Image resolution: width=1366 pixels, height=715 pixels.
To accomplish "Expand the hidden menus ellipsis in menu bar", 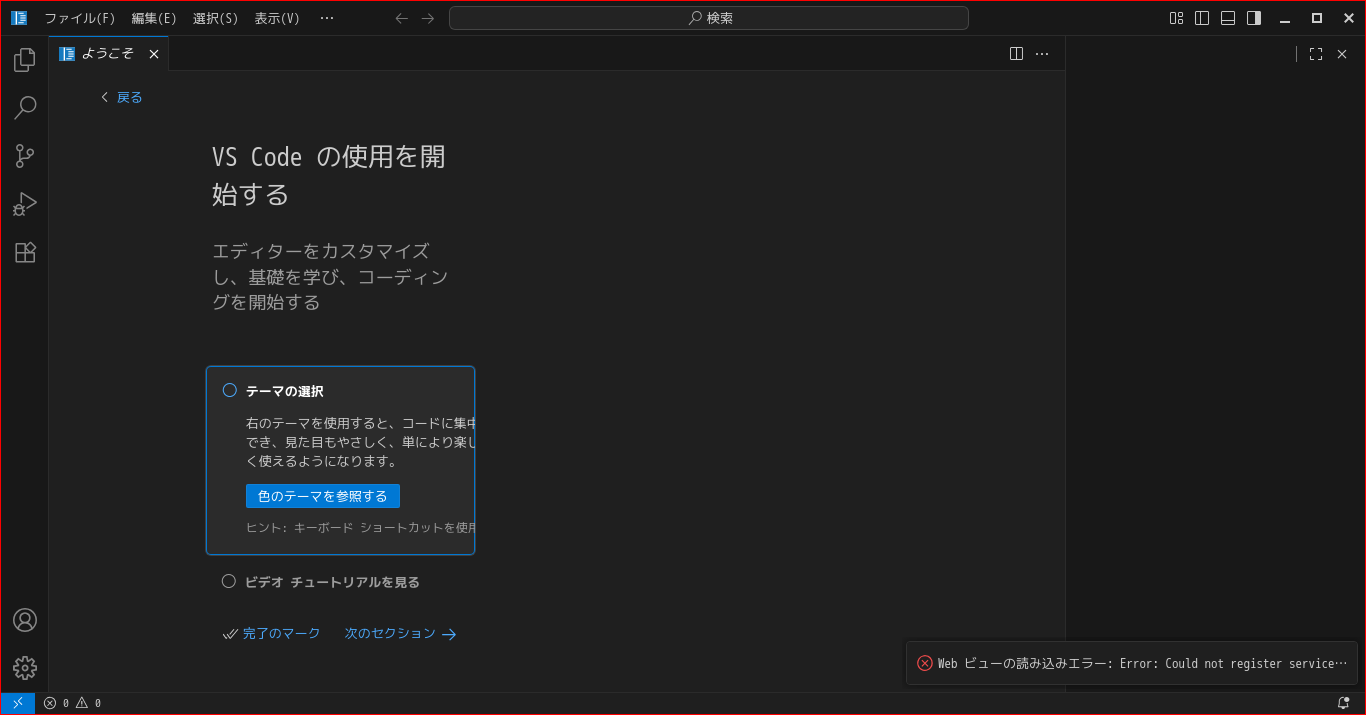I will [327, 18].
